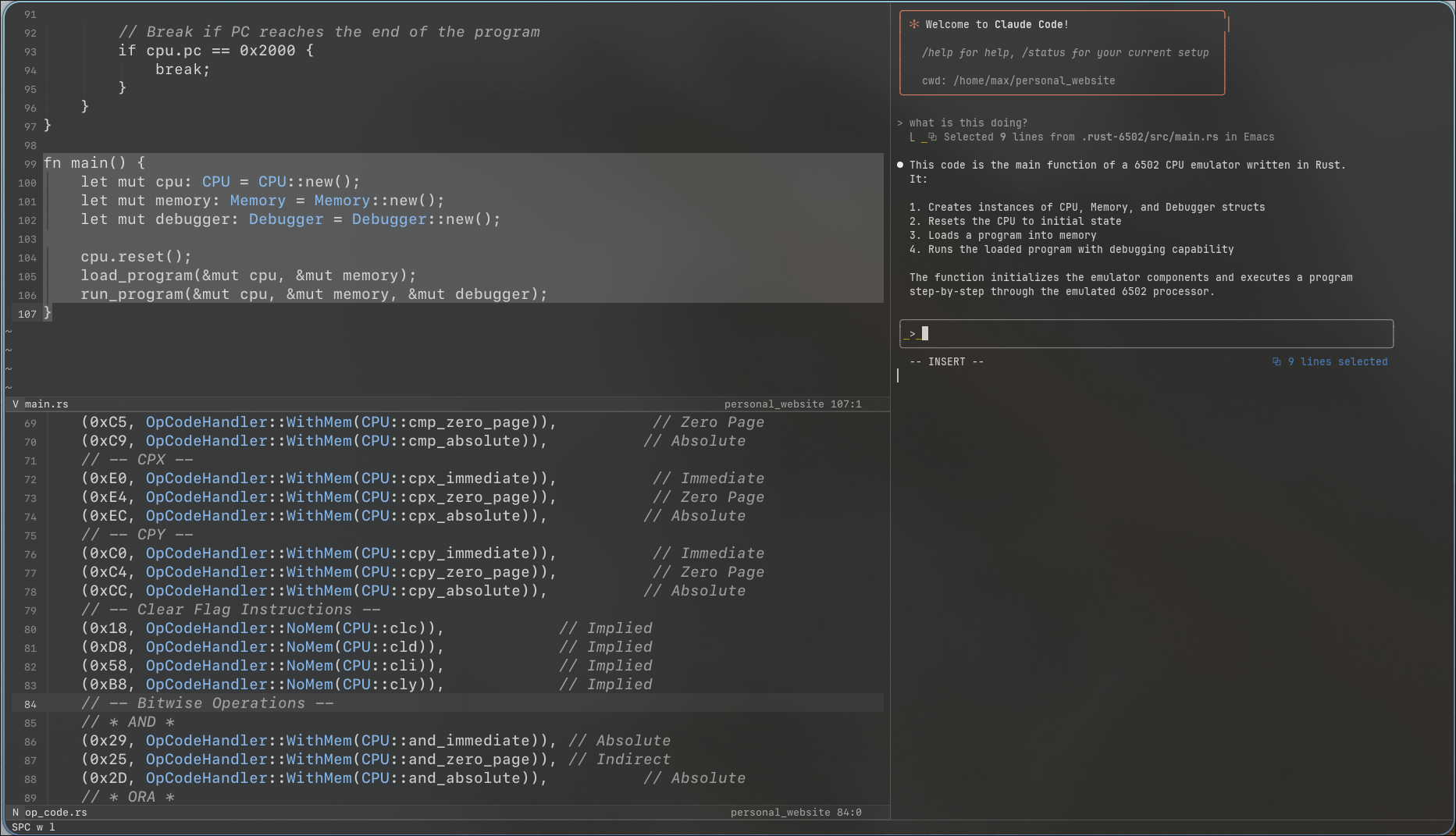Click the comment 'Break if PC reaches the end'
The height and width of the screenshot is (836, 1456).
pyautogui.click(x=329, y=31)
